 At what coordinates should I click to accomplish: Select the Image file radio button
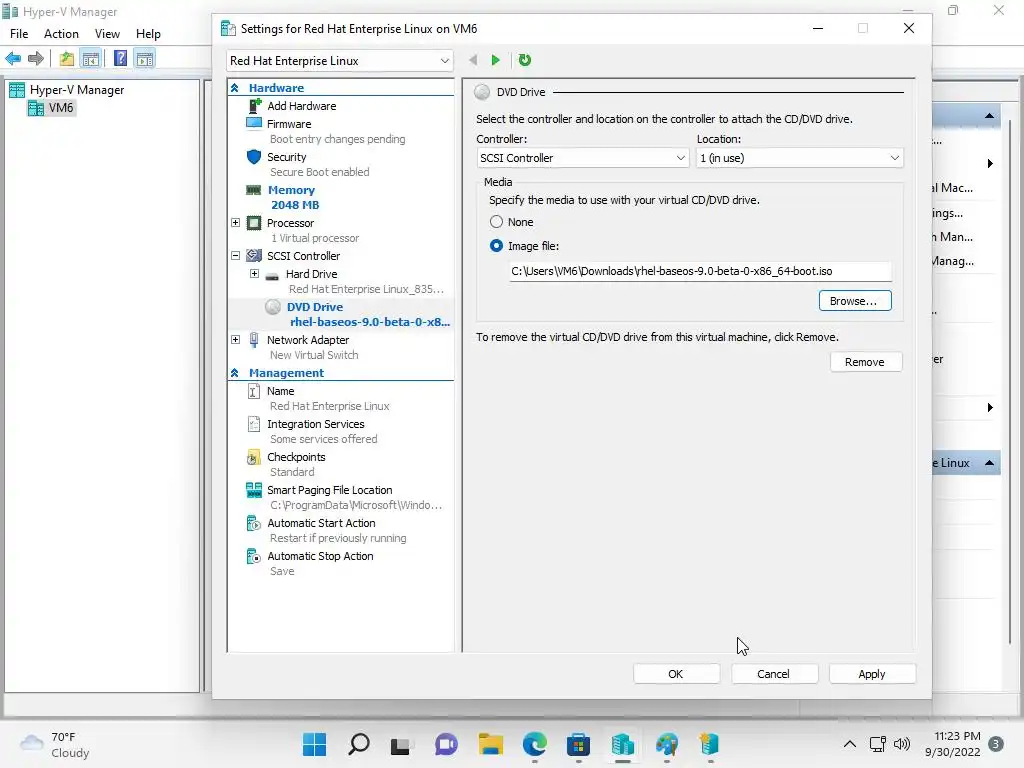496,246
